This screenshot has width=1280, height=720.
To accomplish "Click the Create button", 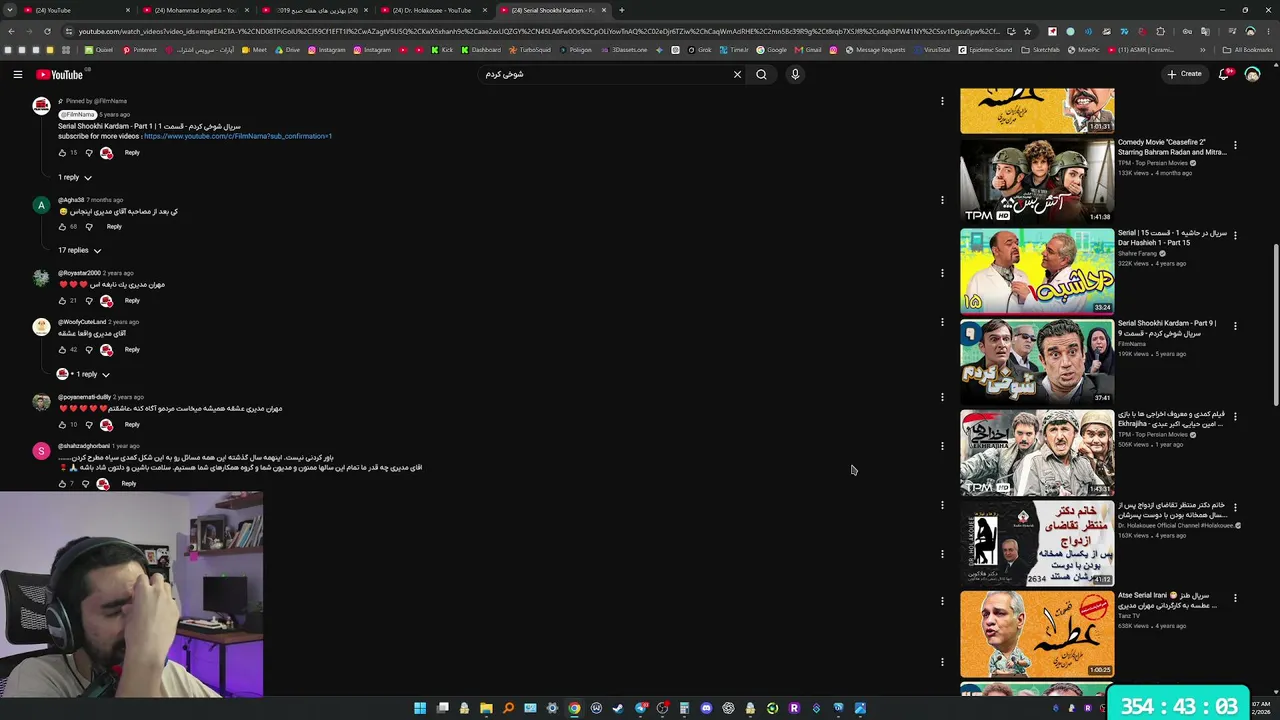I will 1184,74.
